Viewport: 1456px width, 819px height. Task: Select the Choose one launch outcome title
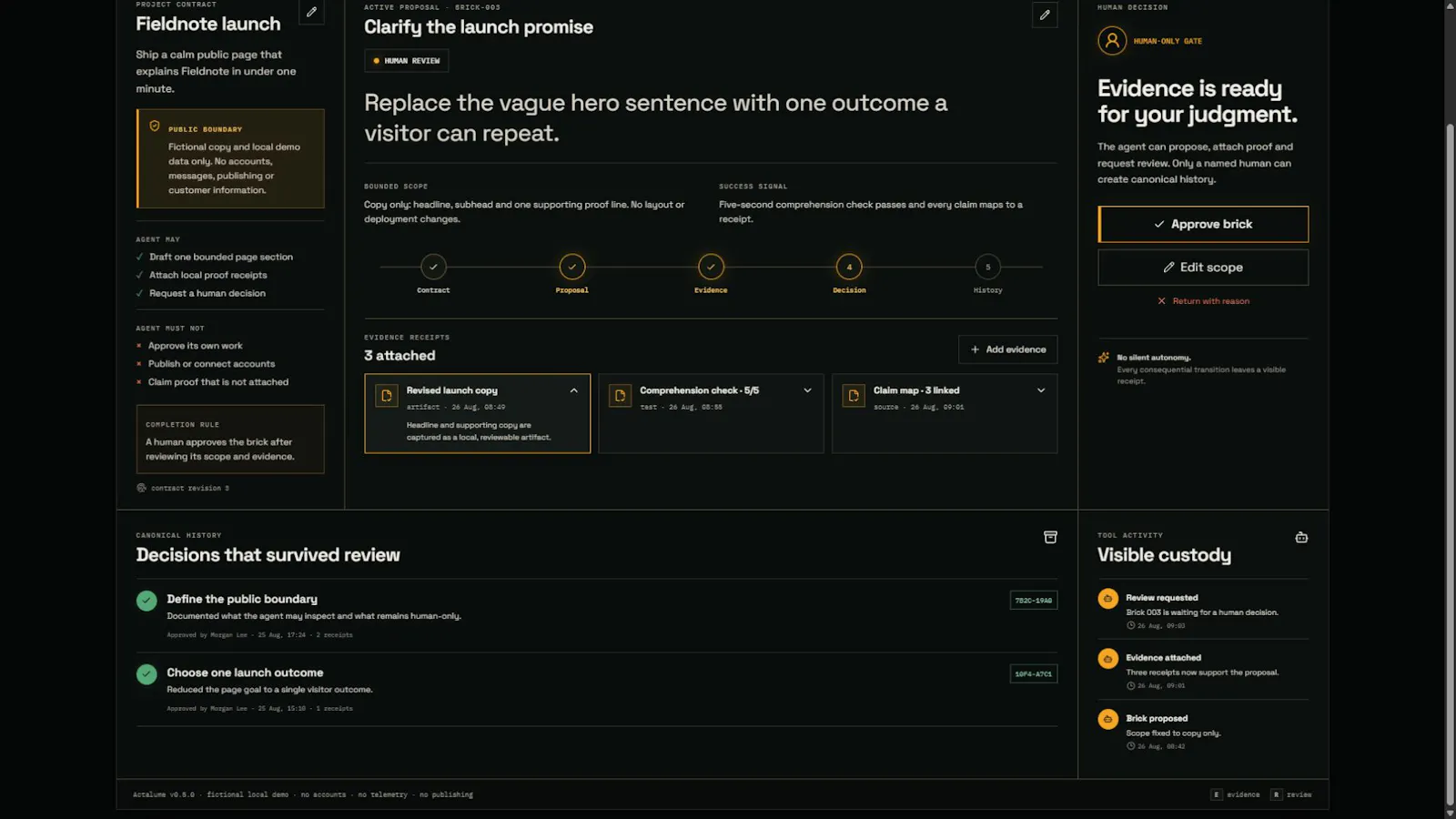[x=245, y=672]
